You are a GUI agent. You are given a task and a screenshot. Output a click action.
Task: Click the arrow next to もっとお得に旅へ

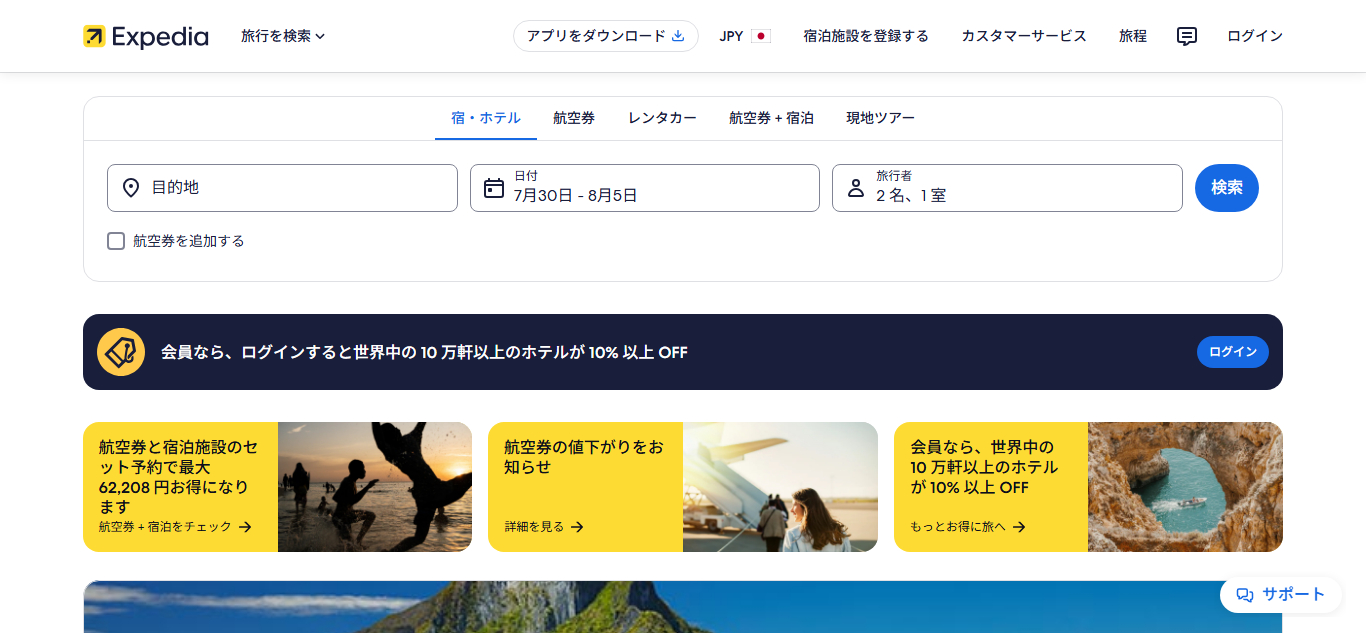tap(1019, 527)
